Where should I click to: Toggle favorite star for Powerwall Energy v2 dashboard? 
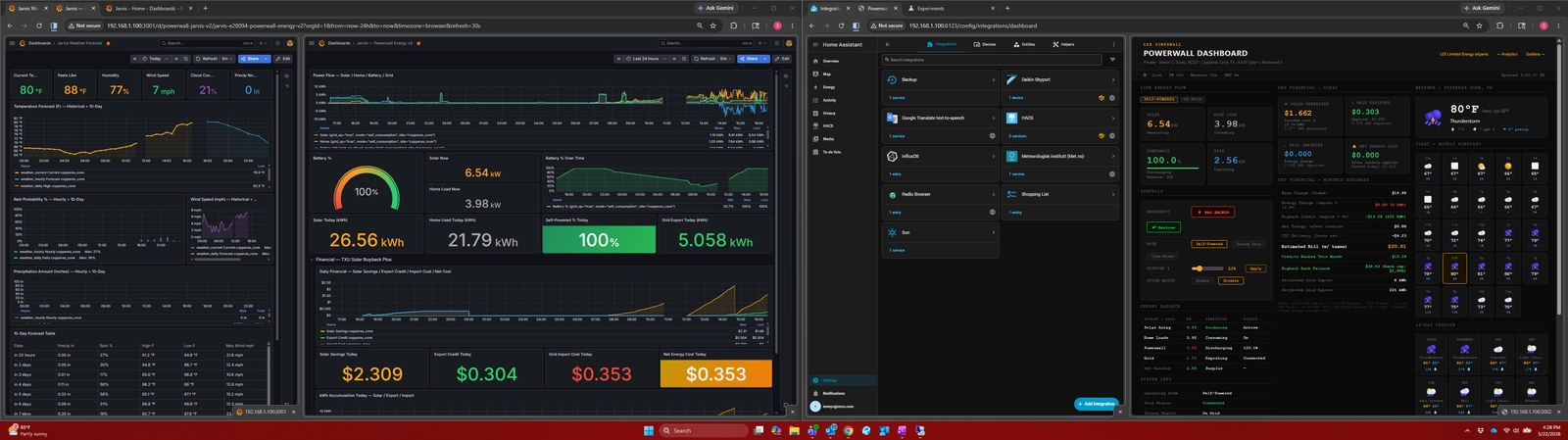tap(420, 43)
